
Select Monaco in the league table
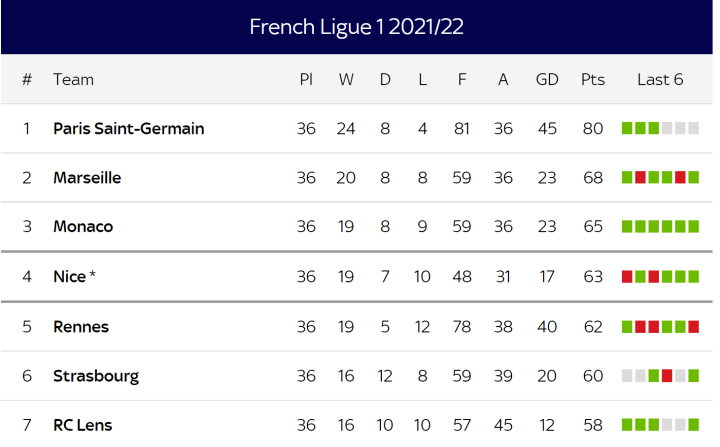click(83, 226)
